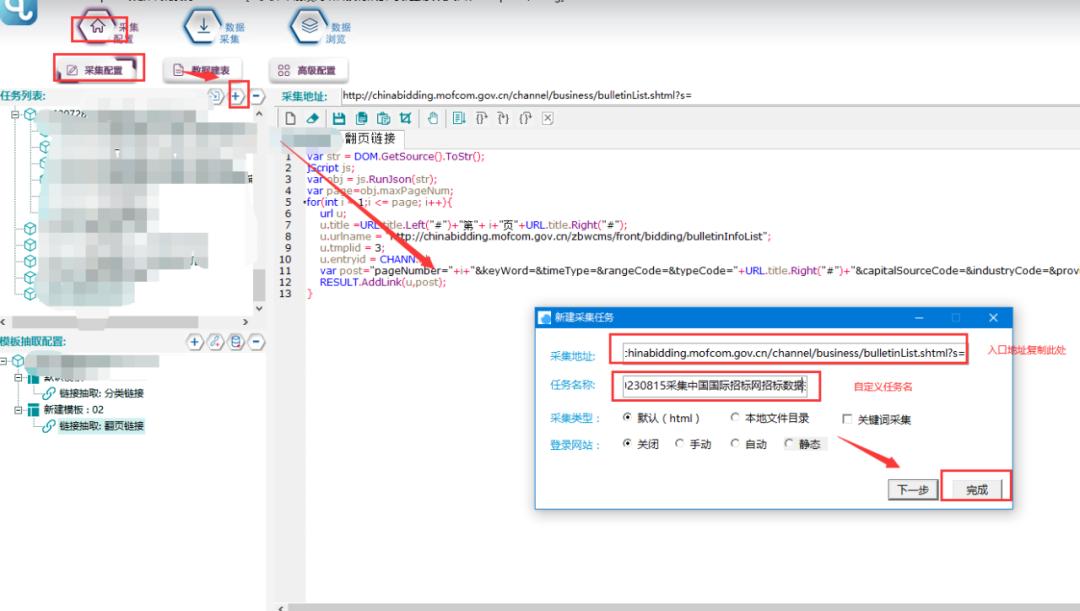Click the add link icon in 模板抽取配置

point(214,342)
